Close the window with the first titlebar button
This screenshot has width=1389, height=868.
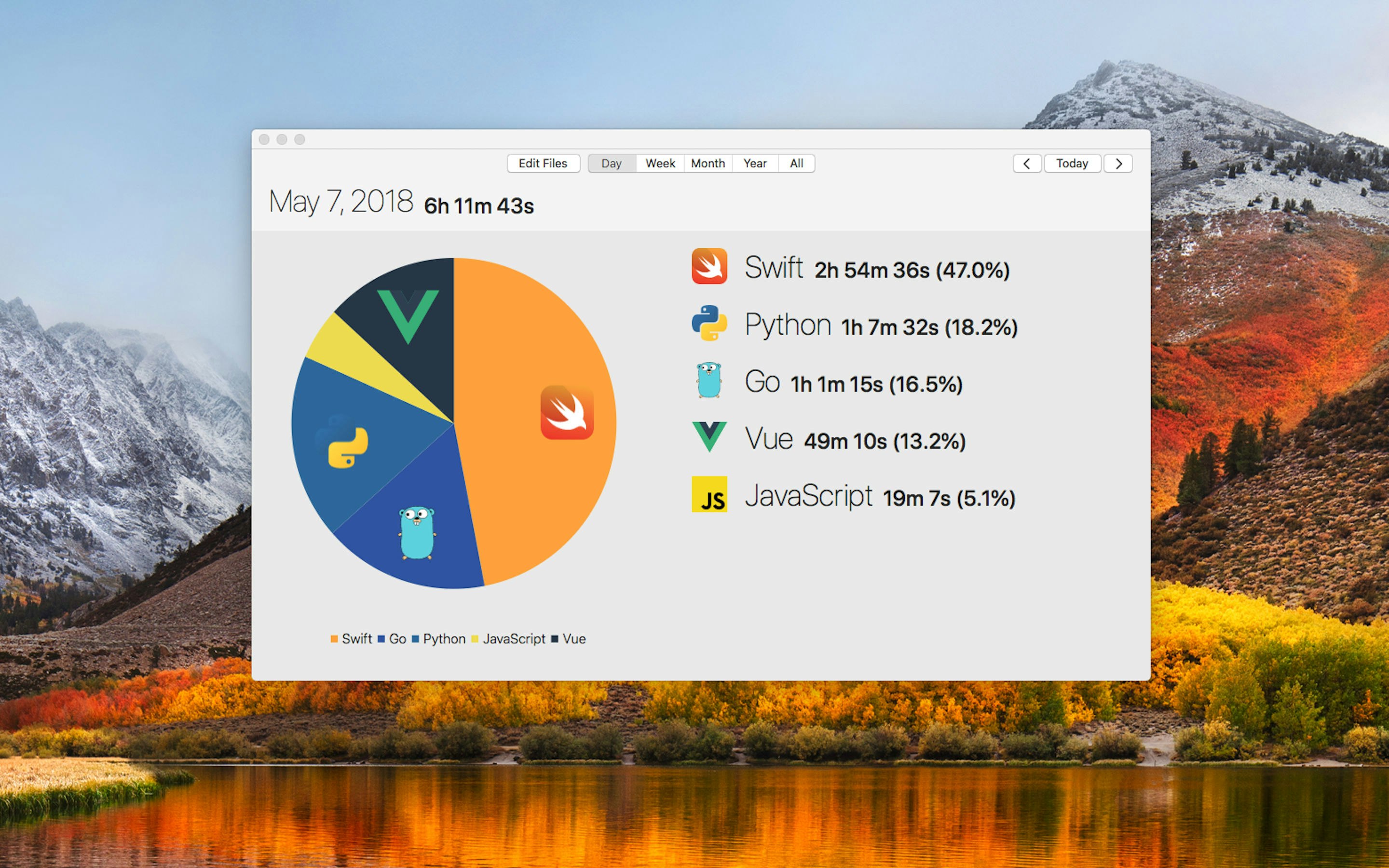click(x=264, y=139)
